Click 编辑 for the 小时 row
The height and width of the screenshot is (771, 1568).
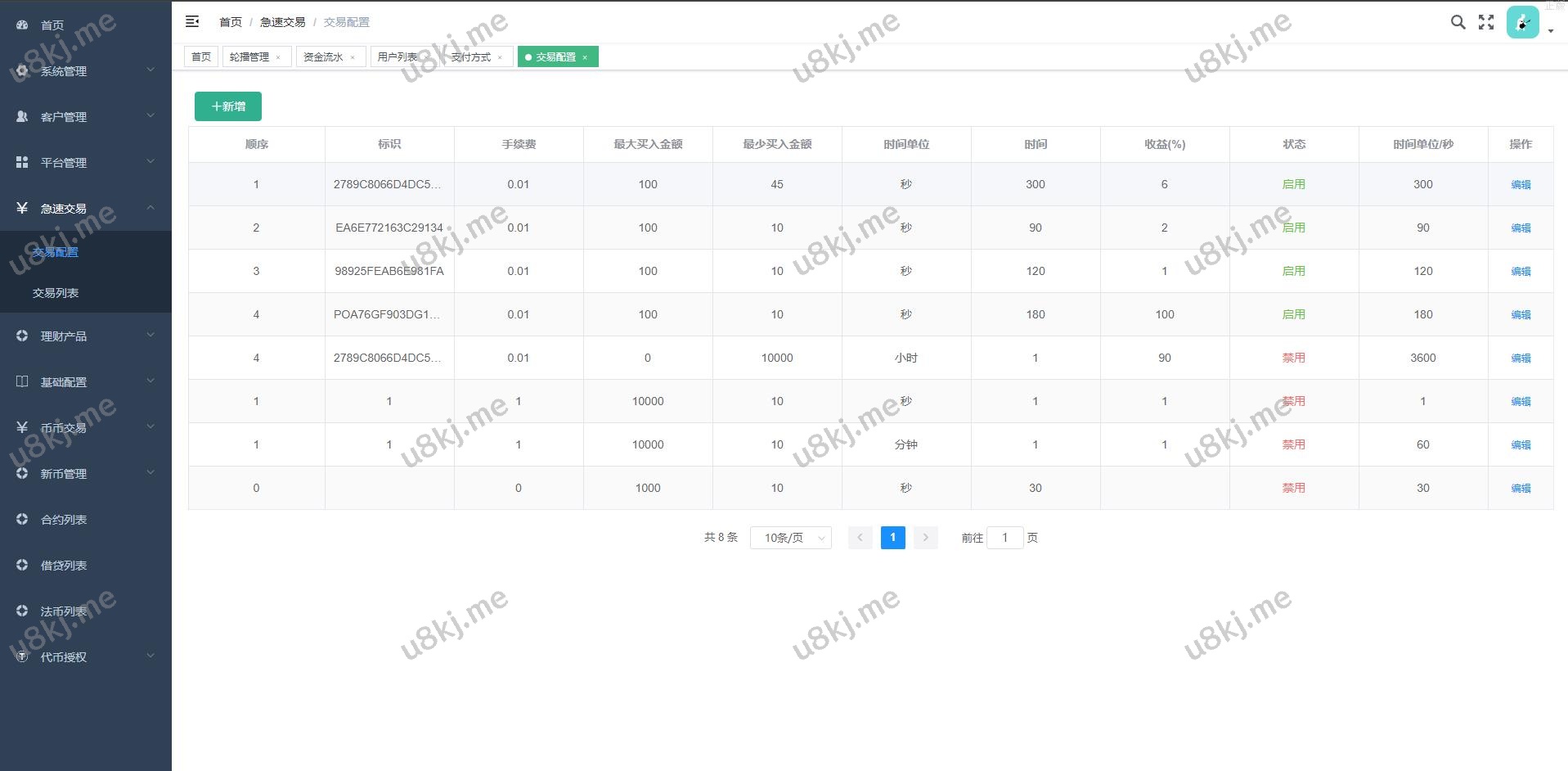tap(1521, 358)
